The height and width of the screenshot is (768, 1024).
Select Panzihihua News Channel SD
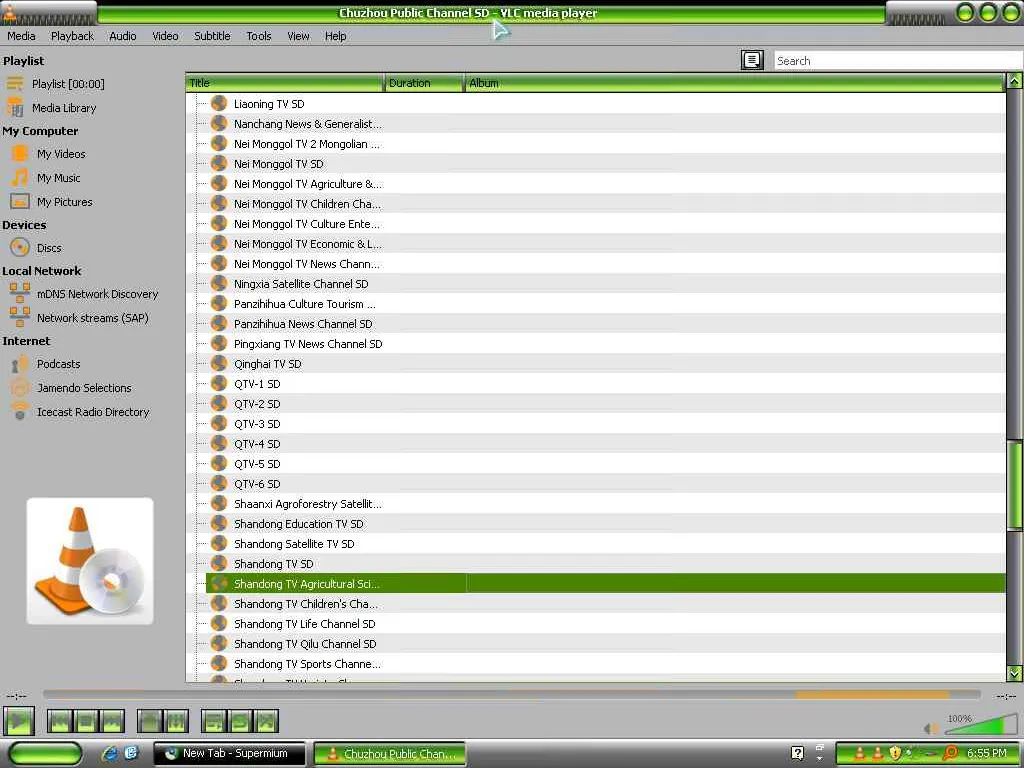pos(596,324)
